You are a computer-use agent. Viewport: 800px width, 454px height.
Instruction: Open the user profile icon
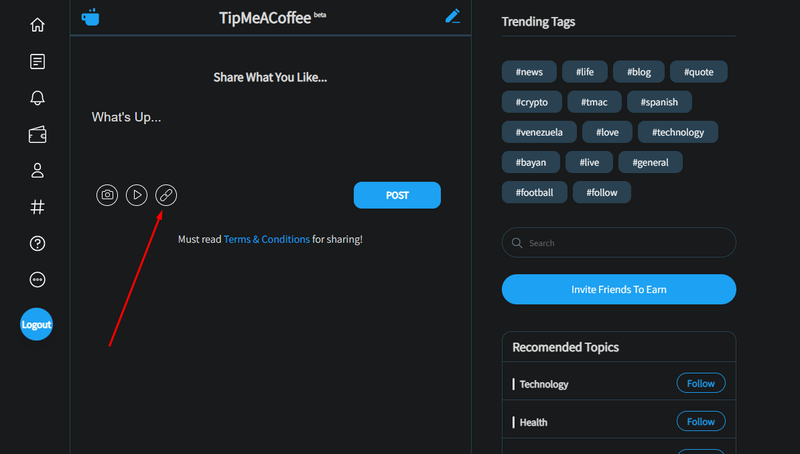point(37,171)
